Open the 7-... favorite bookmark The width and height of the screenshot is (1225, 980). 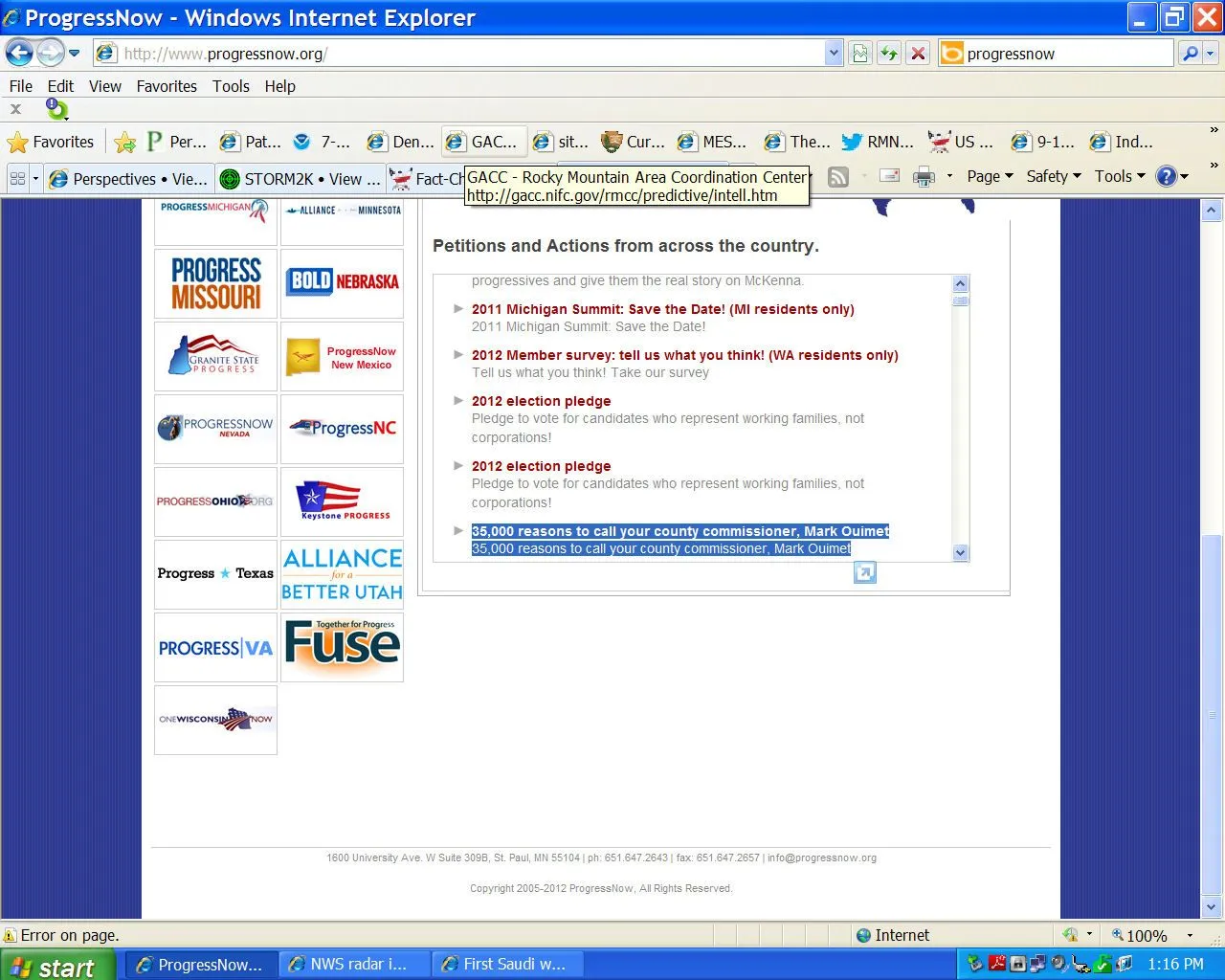323,142
